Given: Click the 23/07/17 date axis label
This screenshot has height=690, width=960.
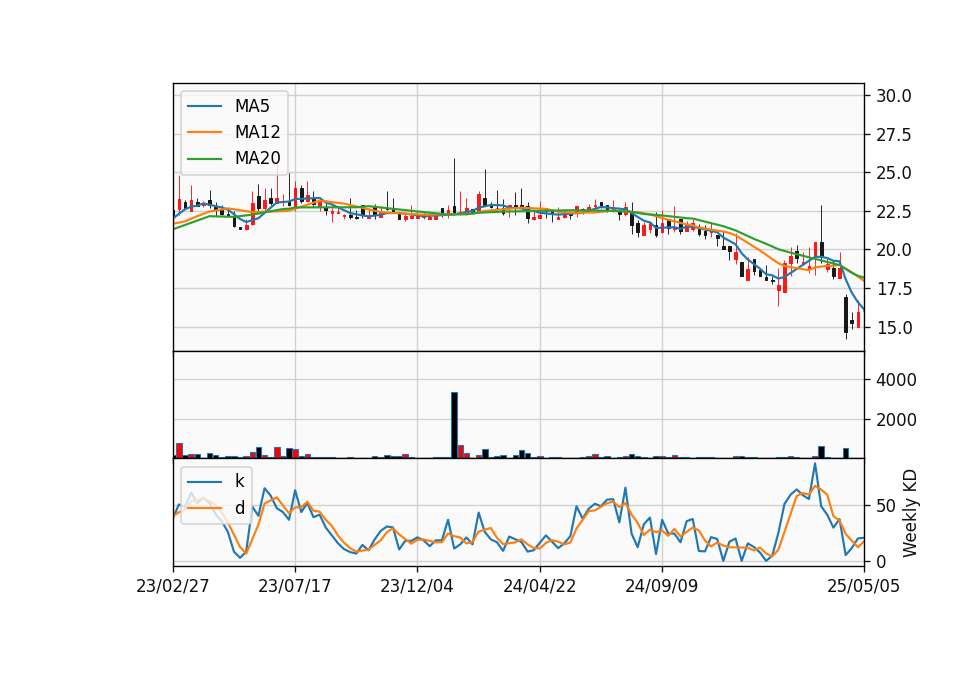Looking at the screenshot, I should (x=294, y=587).
